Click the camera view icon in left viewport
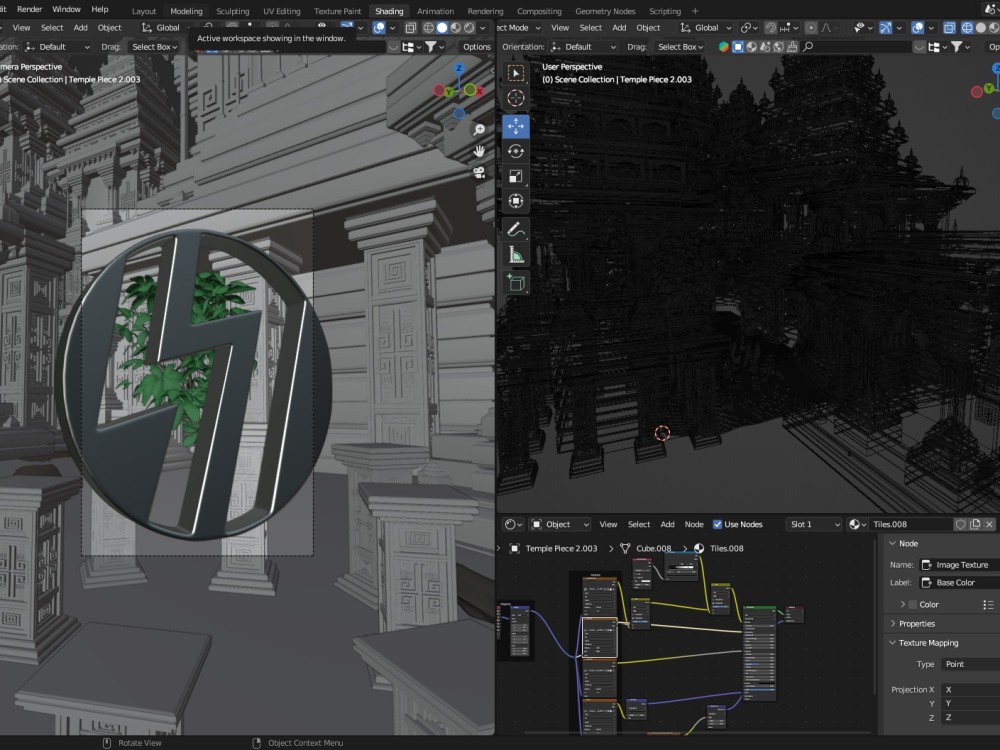Image resolution: width=1000 pixels, height=750 pixels. point(479,173)
